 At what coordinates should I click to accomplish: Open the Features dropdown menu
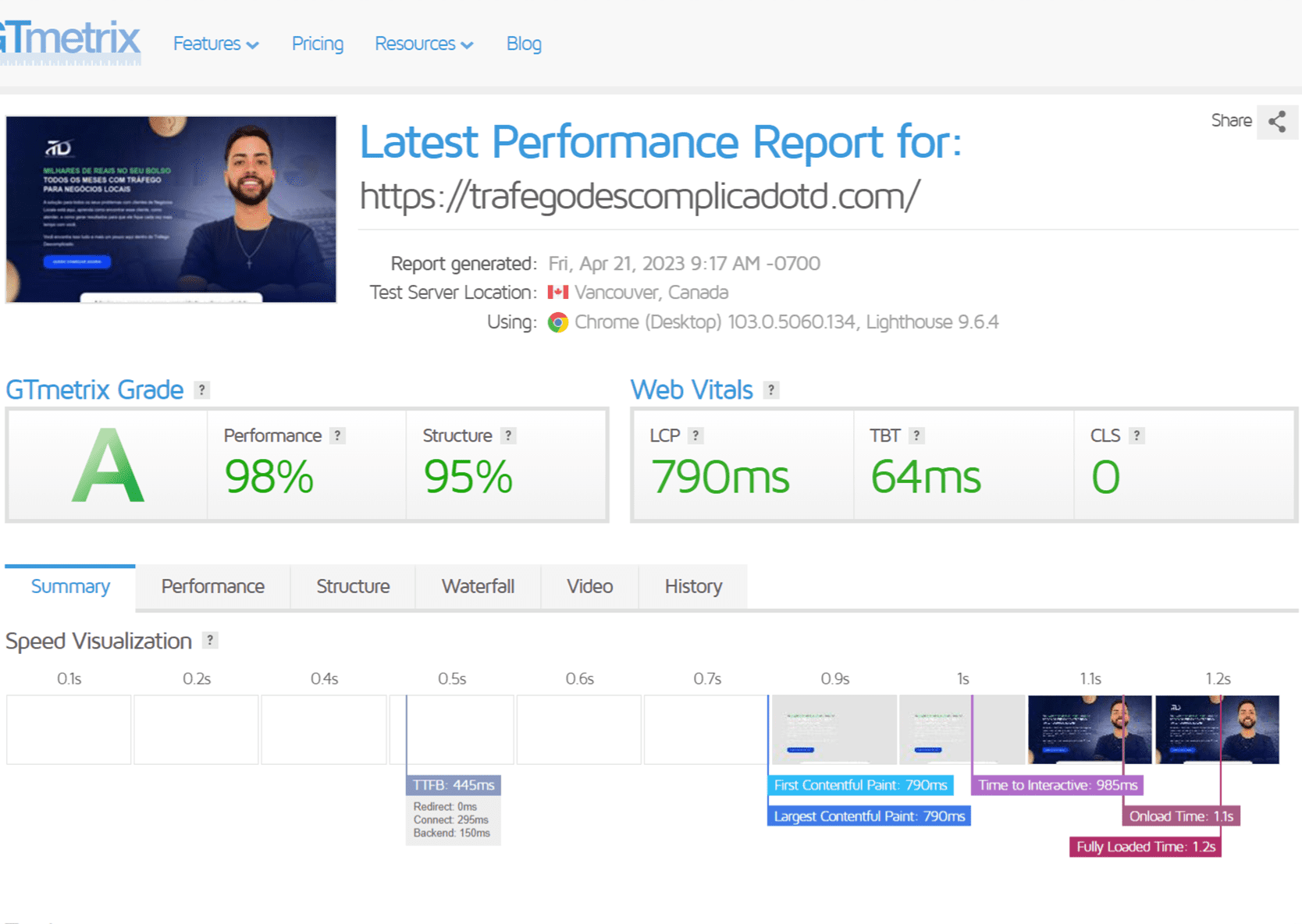[x=215, y=44]
